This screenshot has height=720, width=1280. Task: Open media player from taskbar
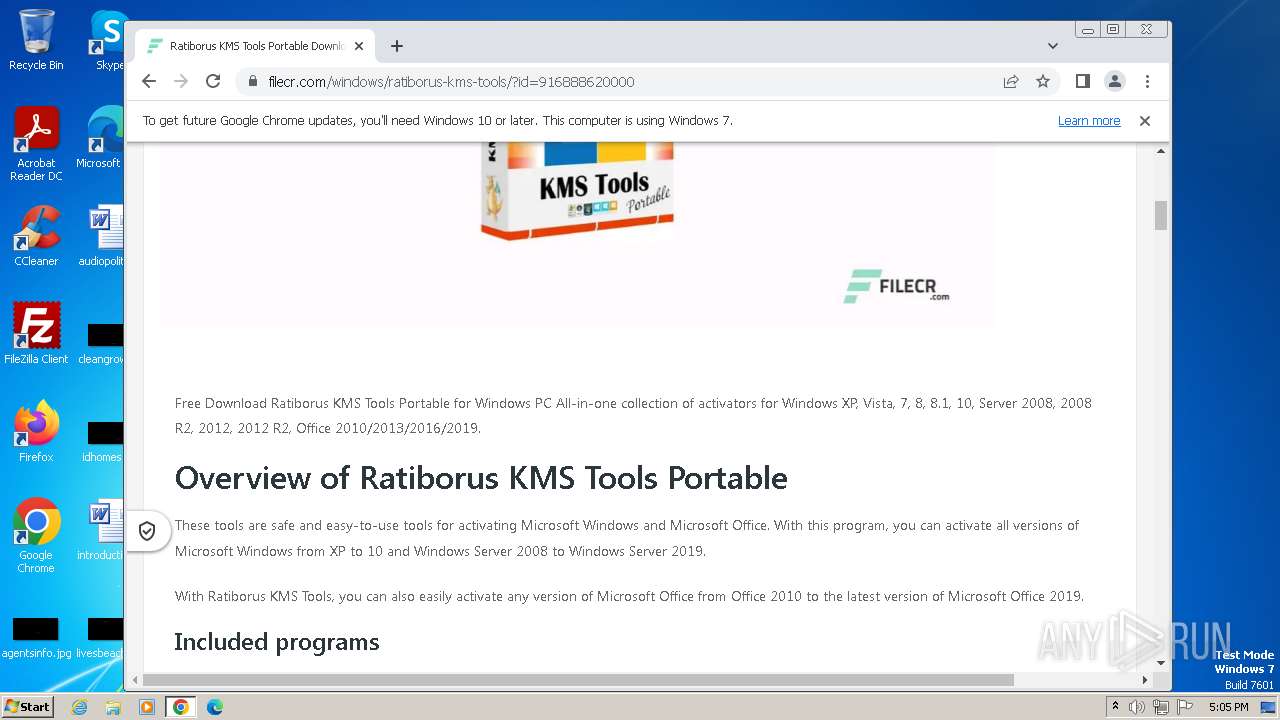[147, 707]
